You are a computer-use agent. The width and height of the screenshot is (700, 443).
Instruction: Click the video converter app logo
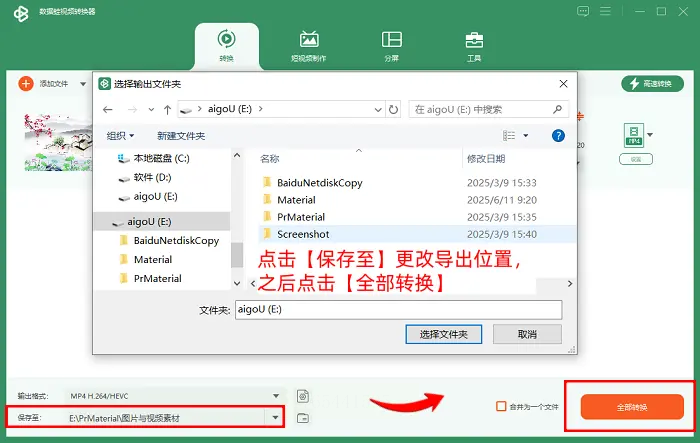pyautogui.click(x=21, y=13)
